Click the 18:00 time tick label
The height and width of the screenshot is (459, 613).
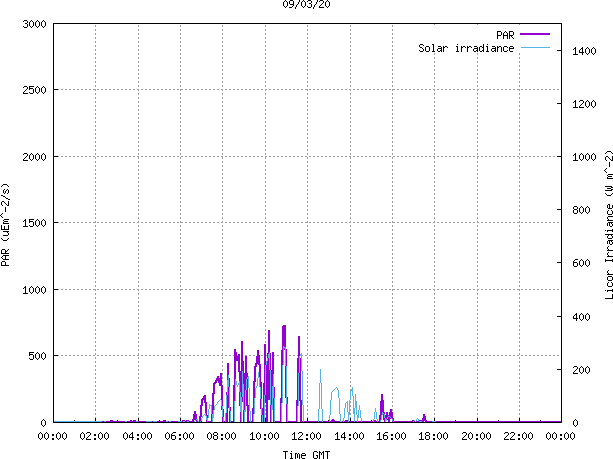434,436
